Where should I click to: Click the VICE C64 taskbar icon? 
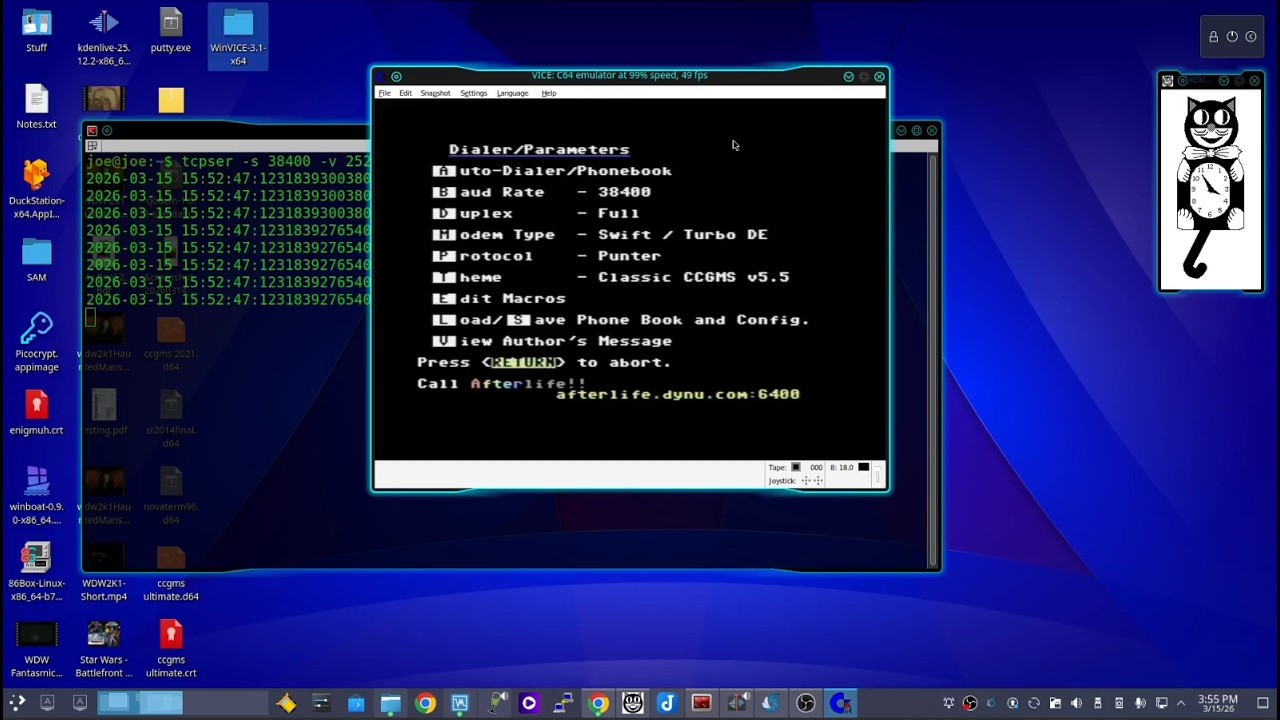point(840,703)
